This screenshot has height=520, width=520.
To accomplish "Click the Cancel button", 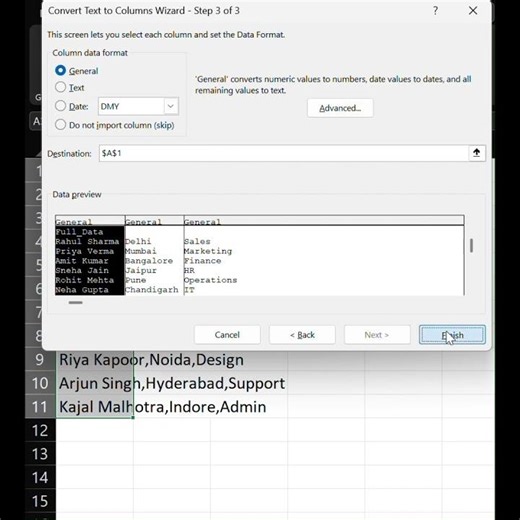I will [227, 335].
